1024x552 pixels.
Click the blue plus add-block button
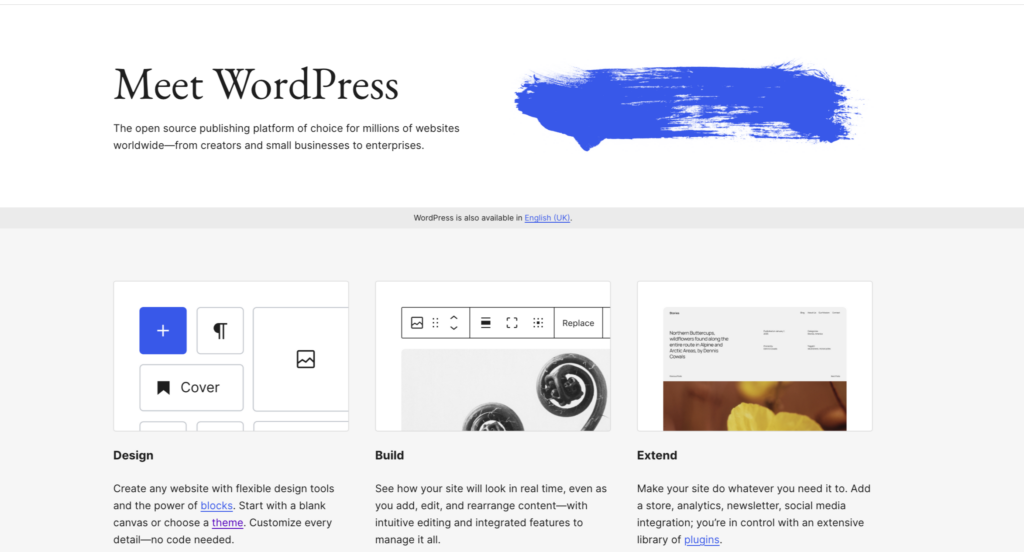pyautogui.click(x=163, y=330)
